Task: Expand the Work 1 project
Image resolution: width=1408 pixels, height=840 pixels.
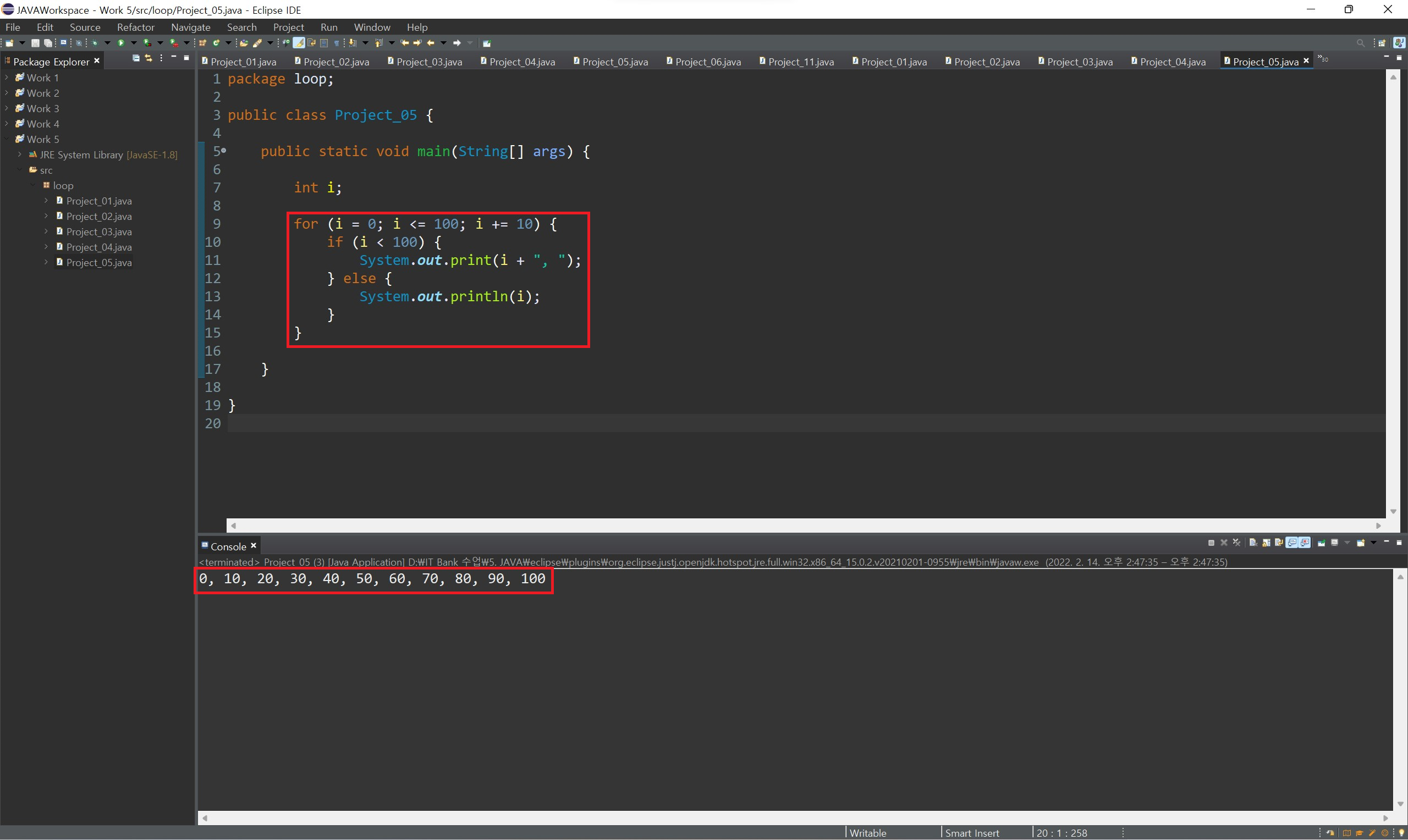Action: point(7,78)
